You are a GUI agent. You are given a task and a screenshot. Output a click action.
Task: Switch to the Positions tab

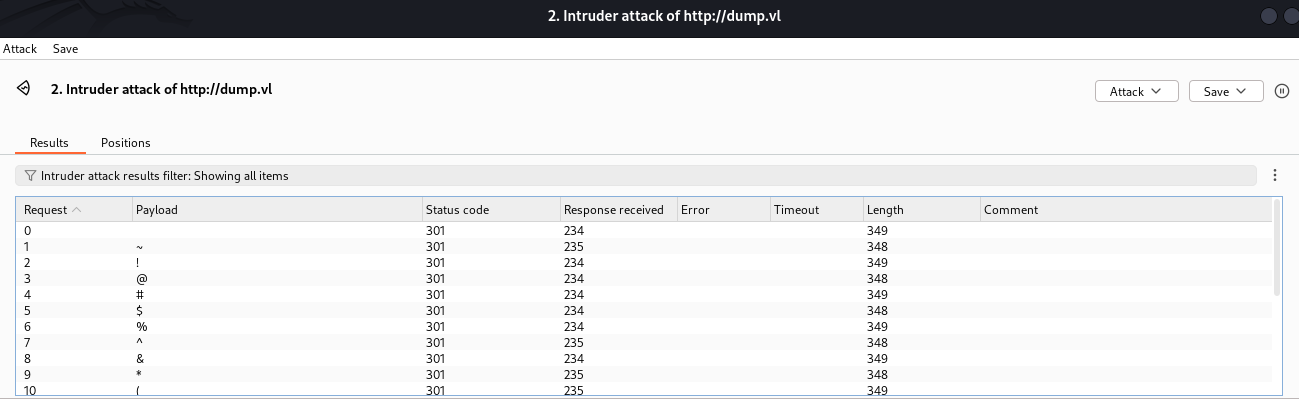pos(126,143)
